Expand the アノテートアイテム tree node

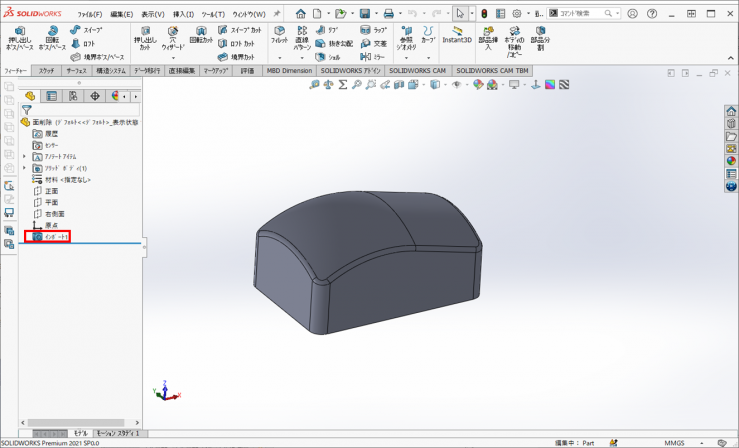click(x=24, y=156)
